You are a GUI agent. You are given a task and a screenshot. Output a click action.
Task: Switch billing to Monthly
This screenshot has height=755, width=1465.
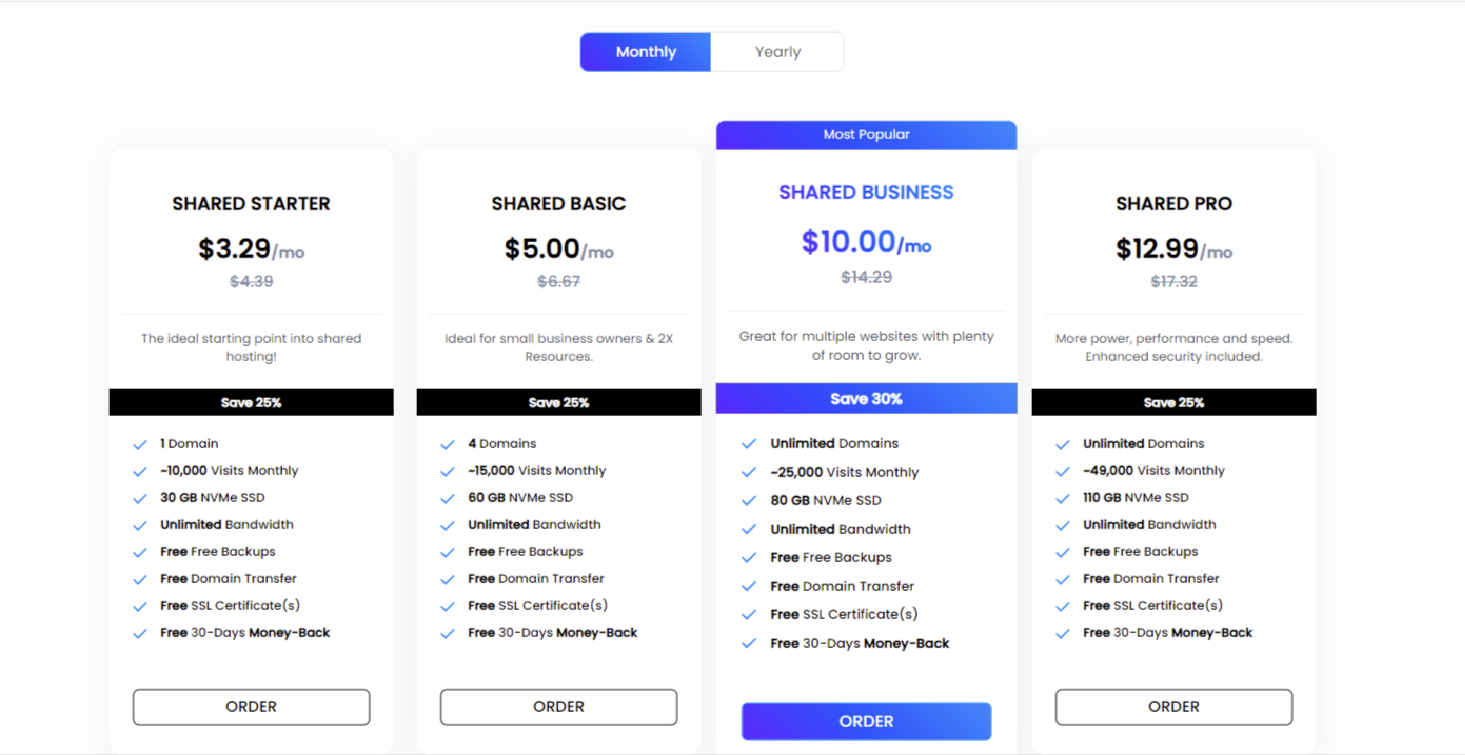click(645, 52)
